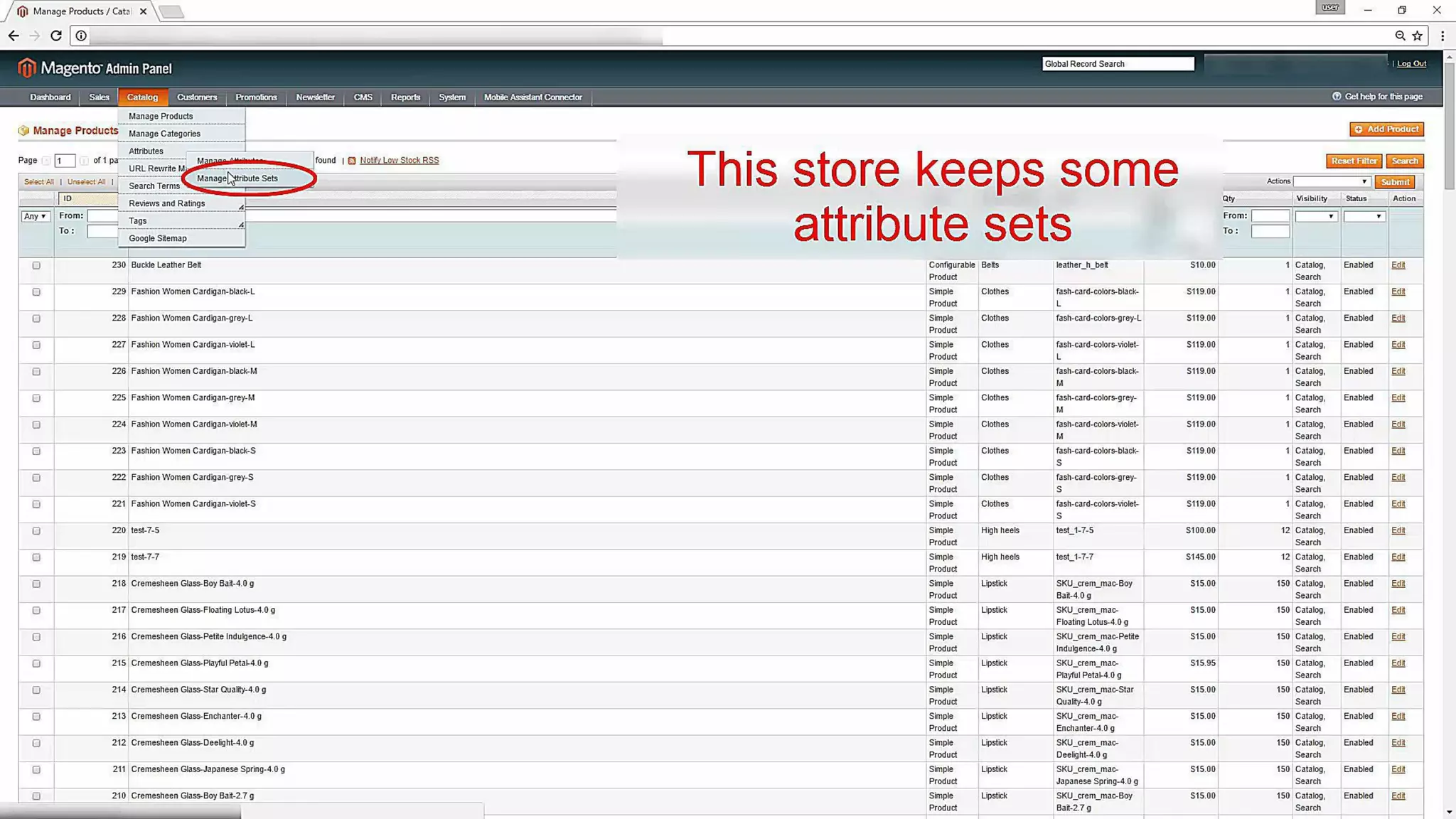The height and width of the screenshot is (819, 1456).
Task: Open the Notify Low Stock RSS link
Action: pos(399,161)
